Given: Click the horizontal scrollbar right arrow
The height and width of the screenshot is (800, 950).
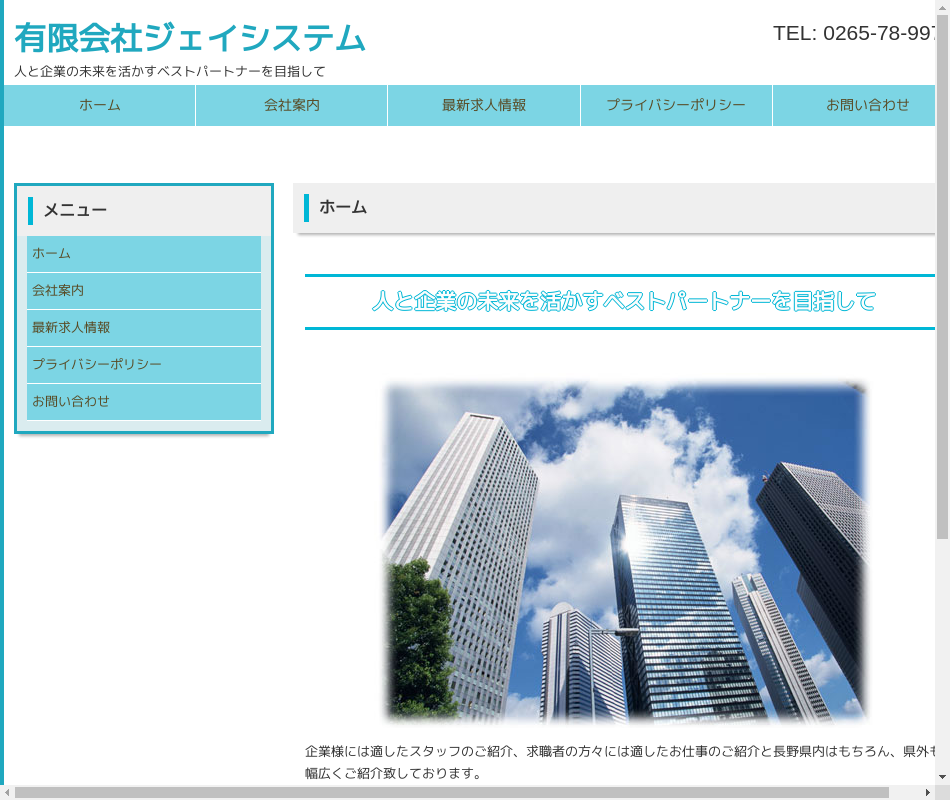Looking at the screenshot, I should [927, 792].
